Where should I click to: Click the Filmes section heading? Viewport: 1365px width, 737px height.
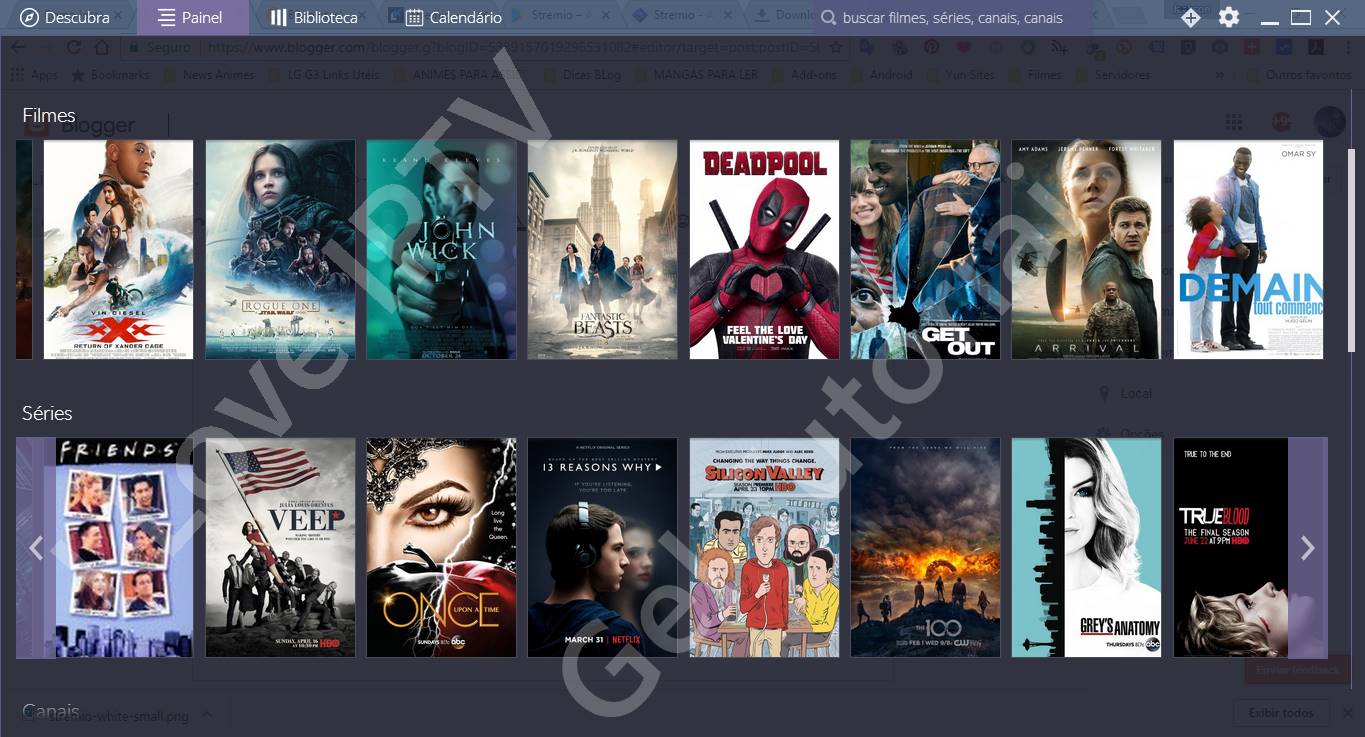click(x=49, y=115)
